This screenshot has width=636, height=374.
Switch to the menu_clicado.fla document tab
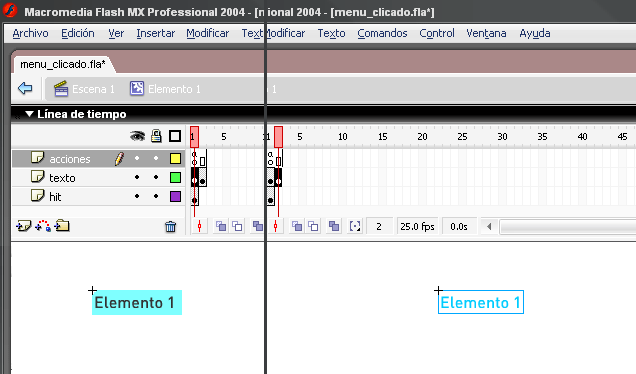point(63,64)
